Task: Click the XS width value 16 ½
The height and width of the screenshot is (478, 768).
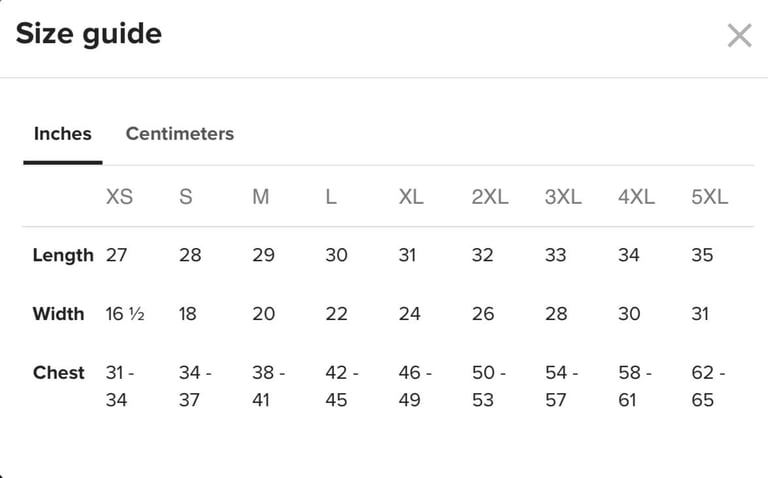Action: pyautogui.click(x=125, y=313)
